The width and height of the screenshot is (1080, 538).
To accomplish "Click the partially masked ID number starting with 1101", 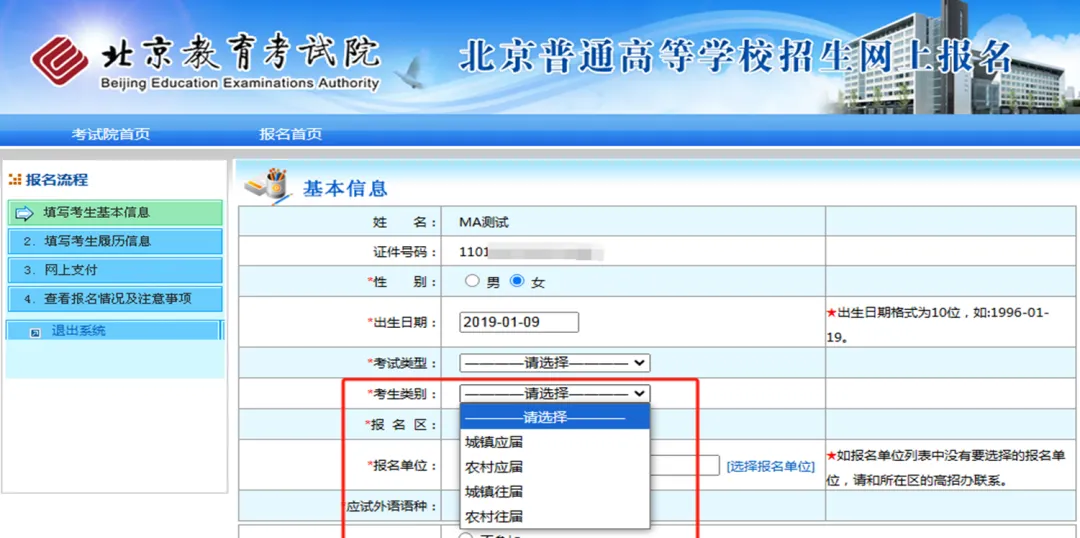I will click(x=531, y=252).
